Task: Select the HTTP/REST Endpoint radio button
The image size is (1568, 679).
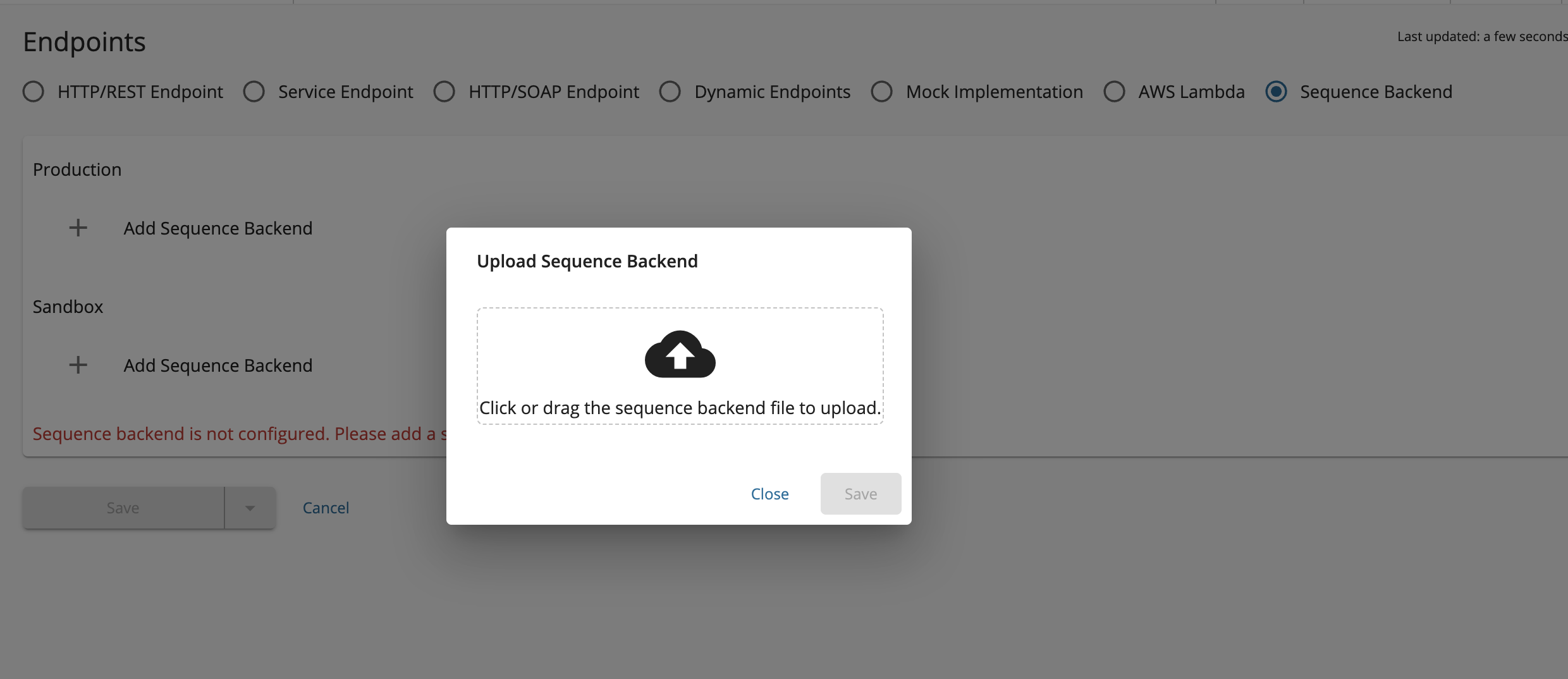Action: point(34,92)
